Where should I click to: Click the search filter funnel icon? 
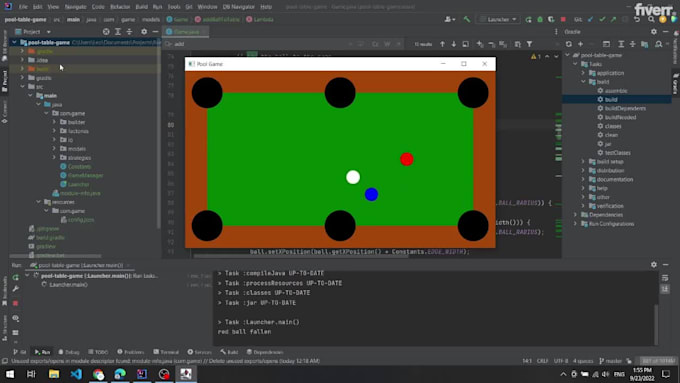pyautogui.click(x=530, y=44)
